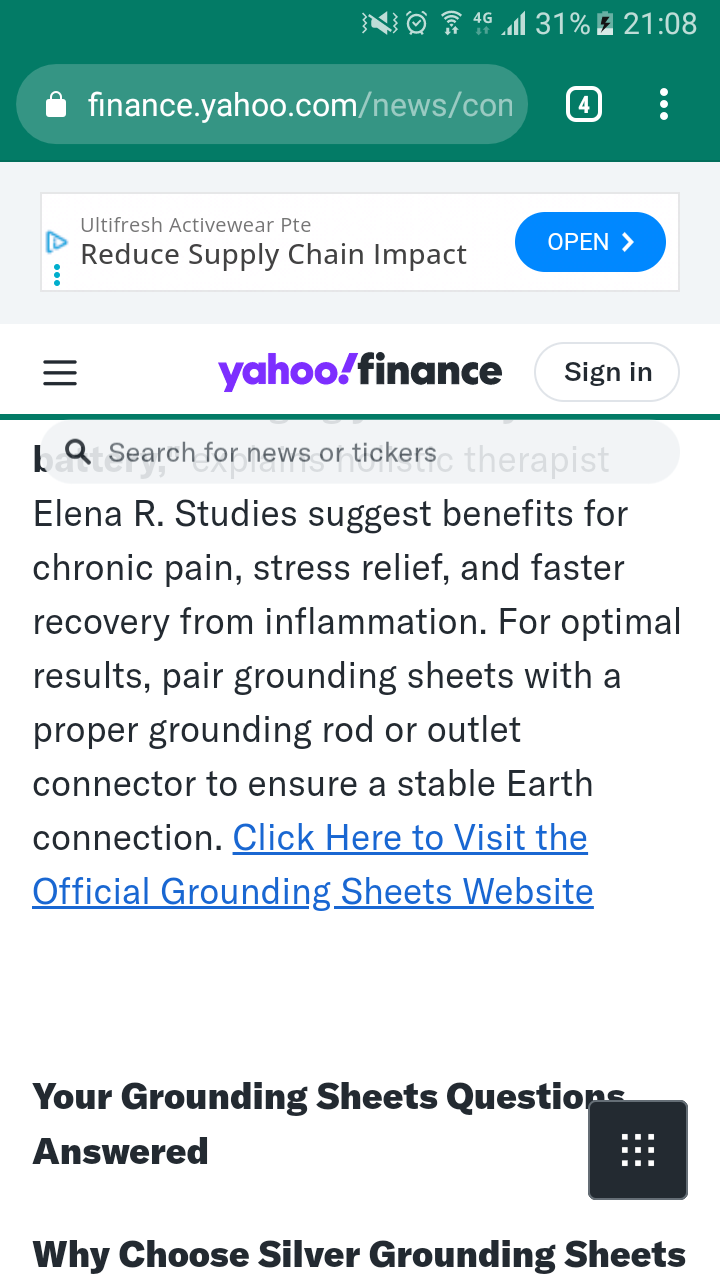The height and width of the screenshot is (1280, 720).
Task: Tap the Reduce Supply Chain Impact ad text
Action: [x=273, y=255]
